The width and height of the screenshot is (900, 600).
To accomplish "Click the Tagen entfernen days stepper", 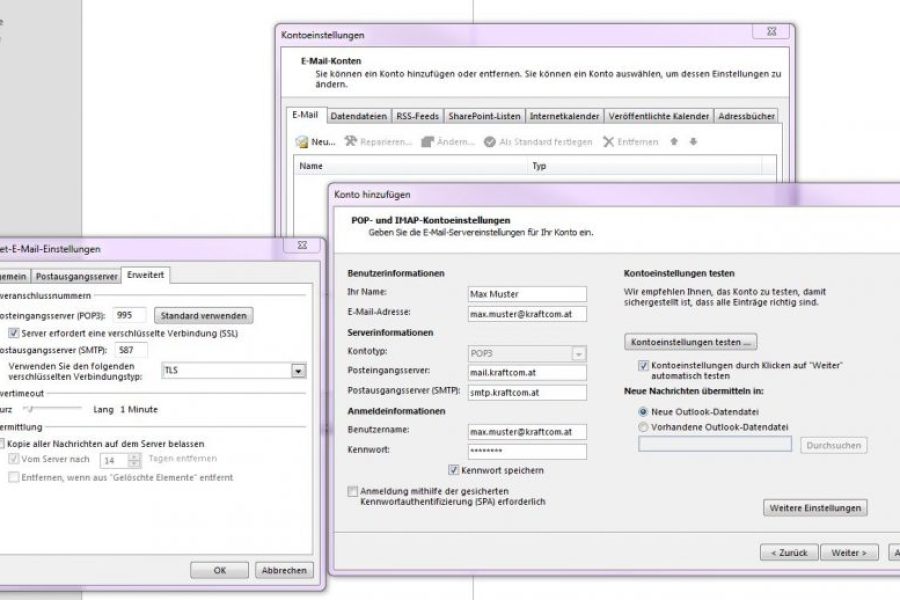I will pos(134,460).
